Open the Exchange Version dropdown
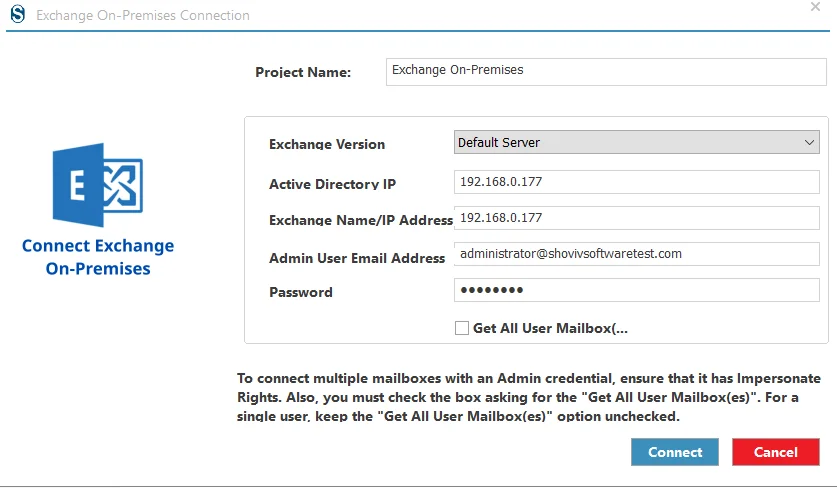Image resolution: width=837 pixels, height=488 pixels. click(x=636, y=143)
